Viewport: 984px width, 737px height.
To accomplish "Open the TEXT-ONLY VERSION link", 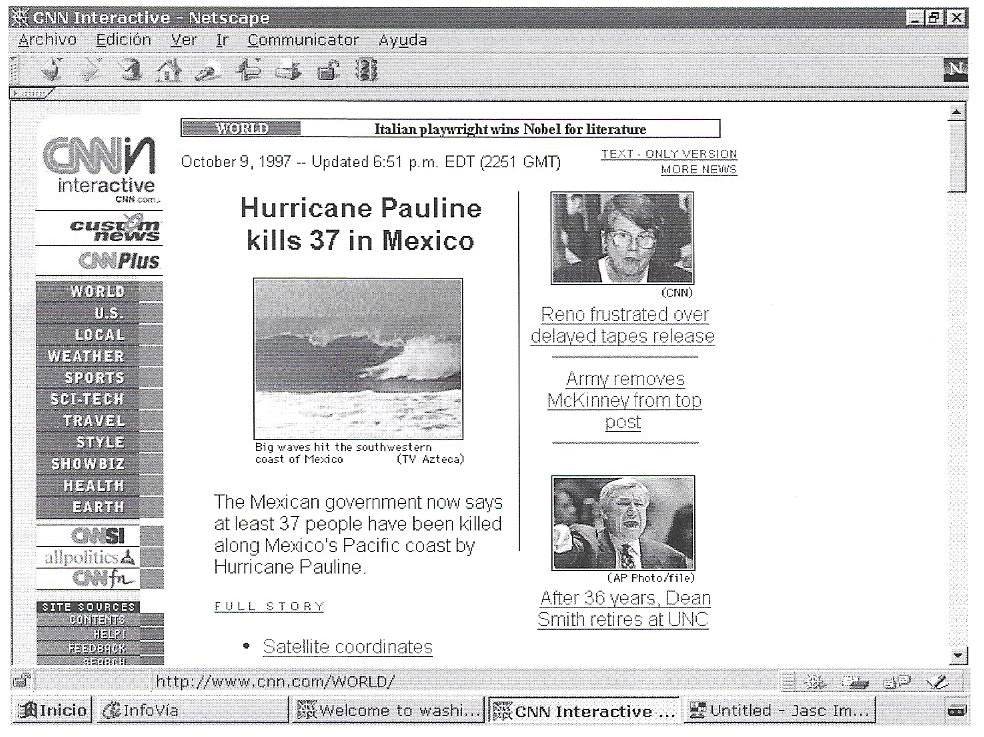I will coord(669,154).
